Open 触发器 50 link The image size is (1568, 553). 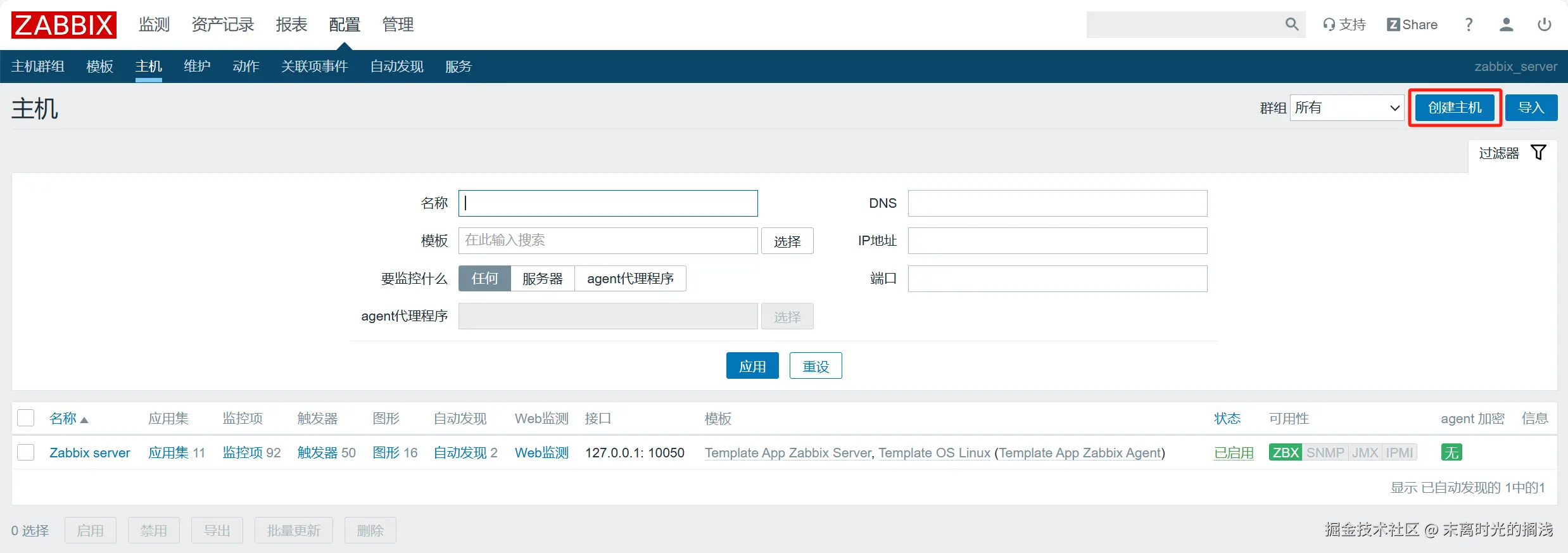coord(318,452)
